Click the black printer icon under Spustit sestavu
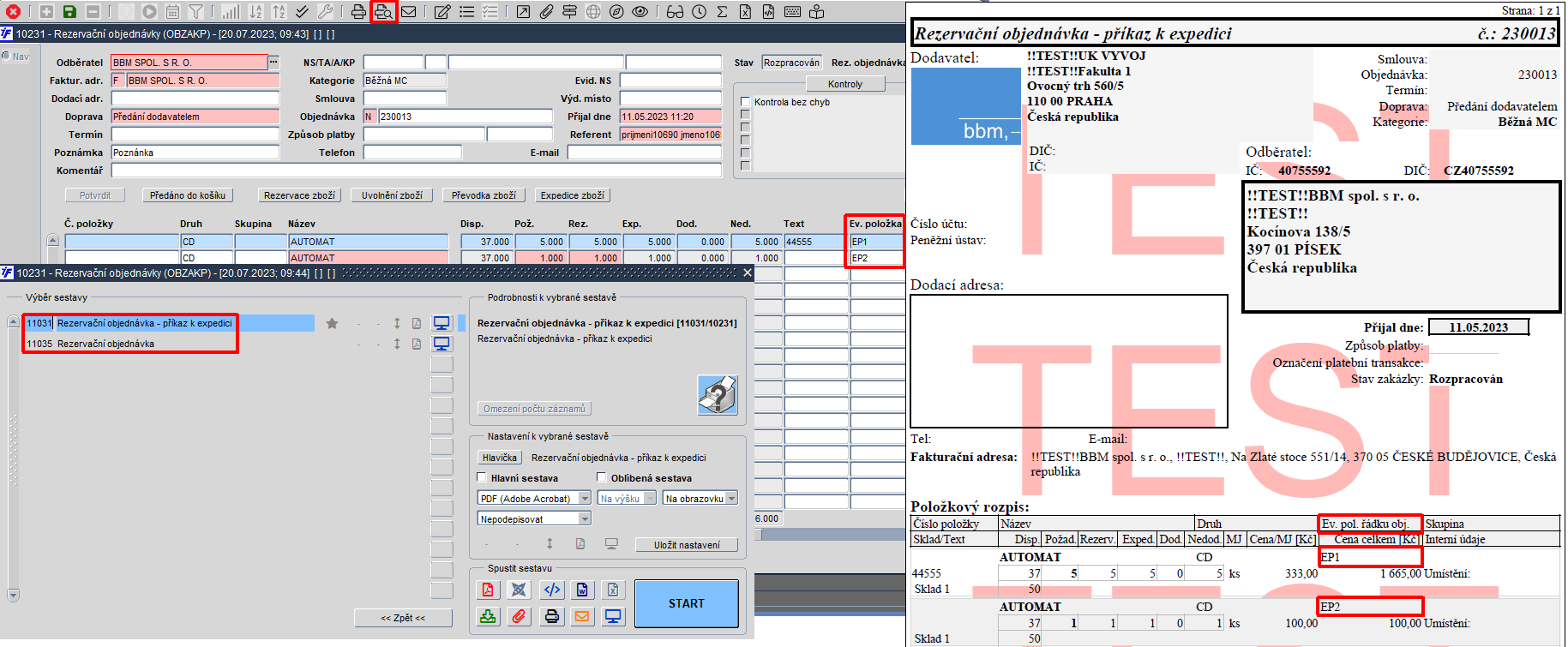1568x647 pixels. (x=552, y=616)
